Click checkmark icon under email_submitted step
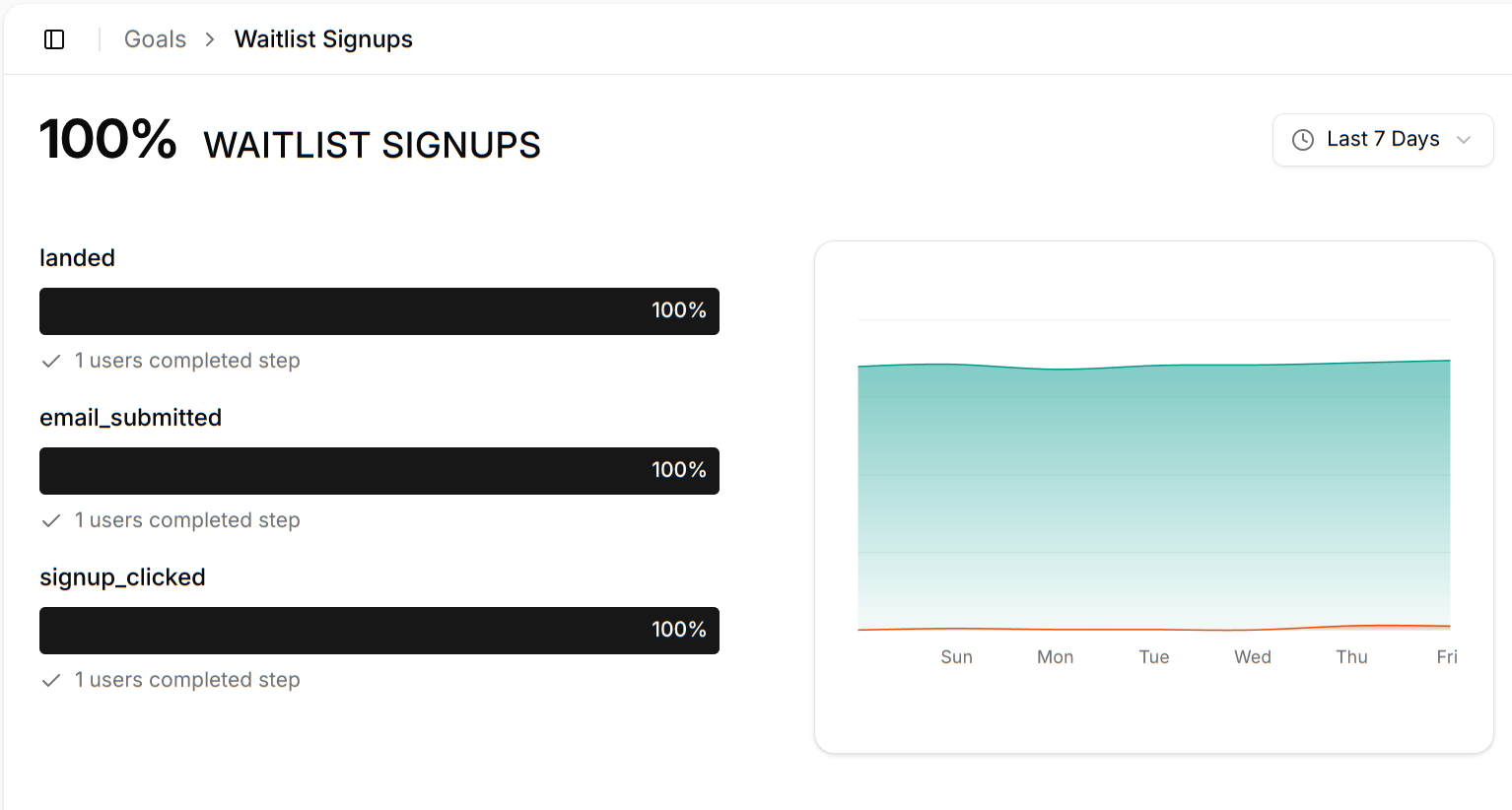Screen dimensions: 1512x810 pos(51,521)
